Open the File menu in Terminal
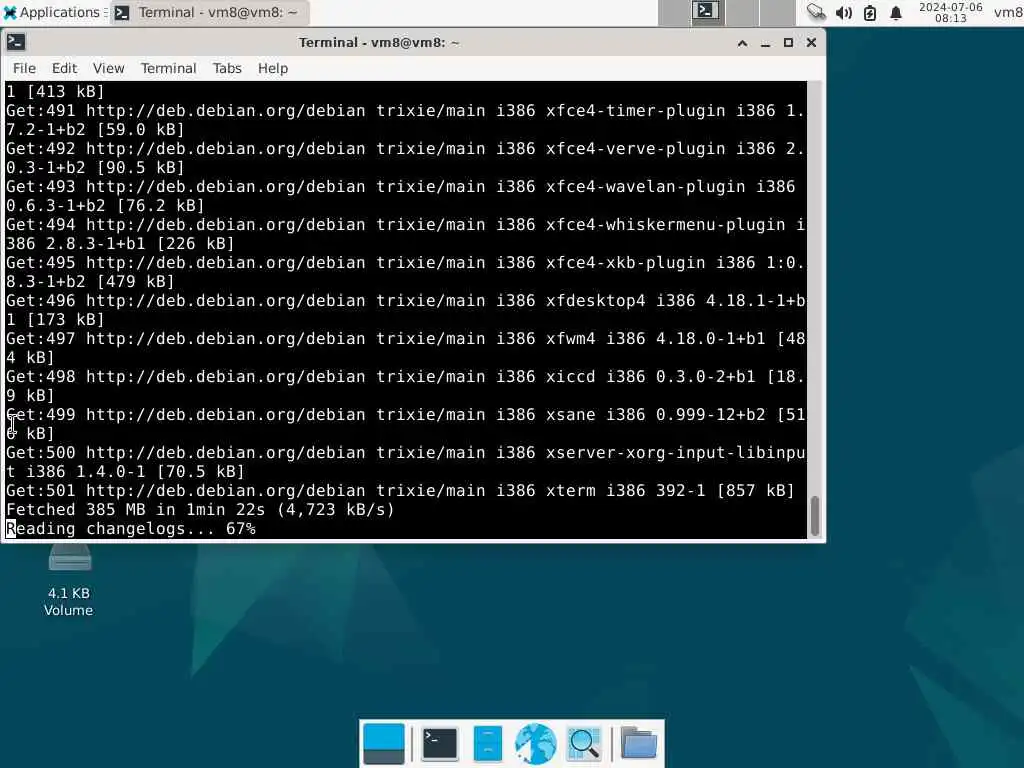The image size is (1024, 768). [x=24, y=68]
